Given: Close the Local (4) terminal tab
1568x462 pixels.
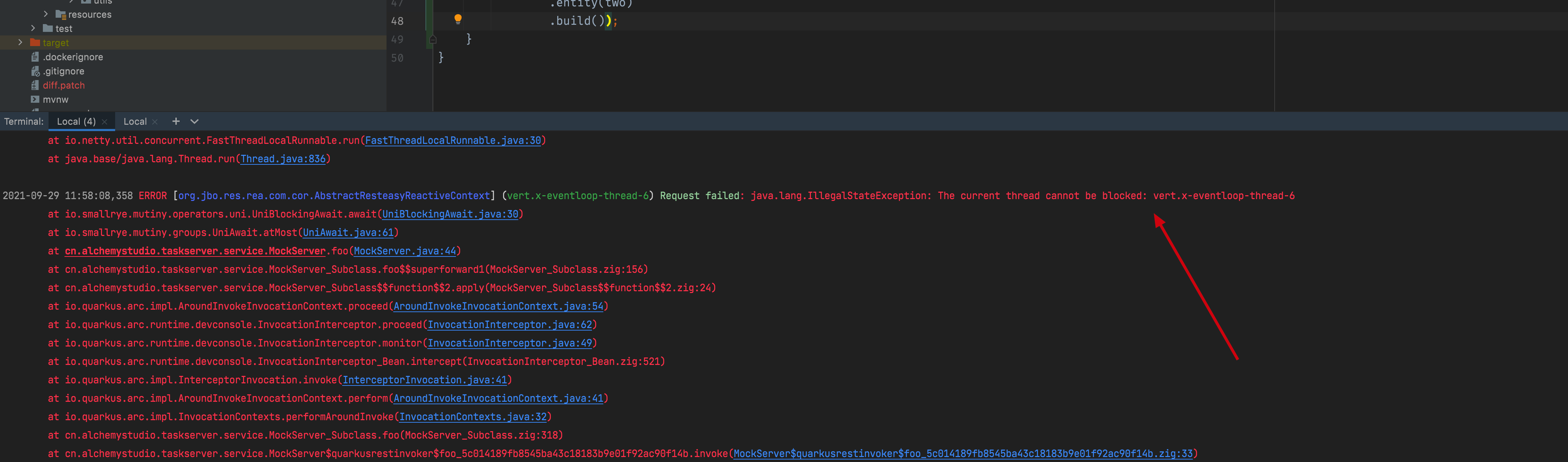Looking at the screenshot, I should pyautogui.click(x=105, y=122).
